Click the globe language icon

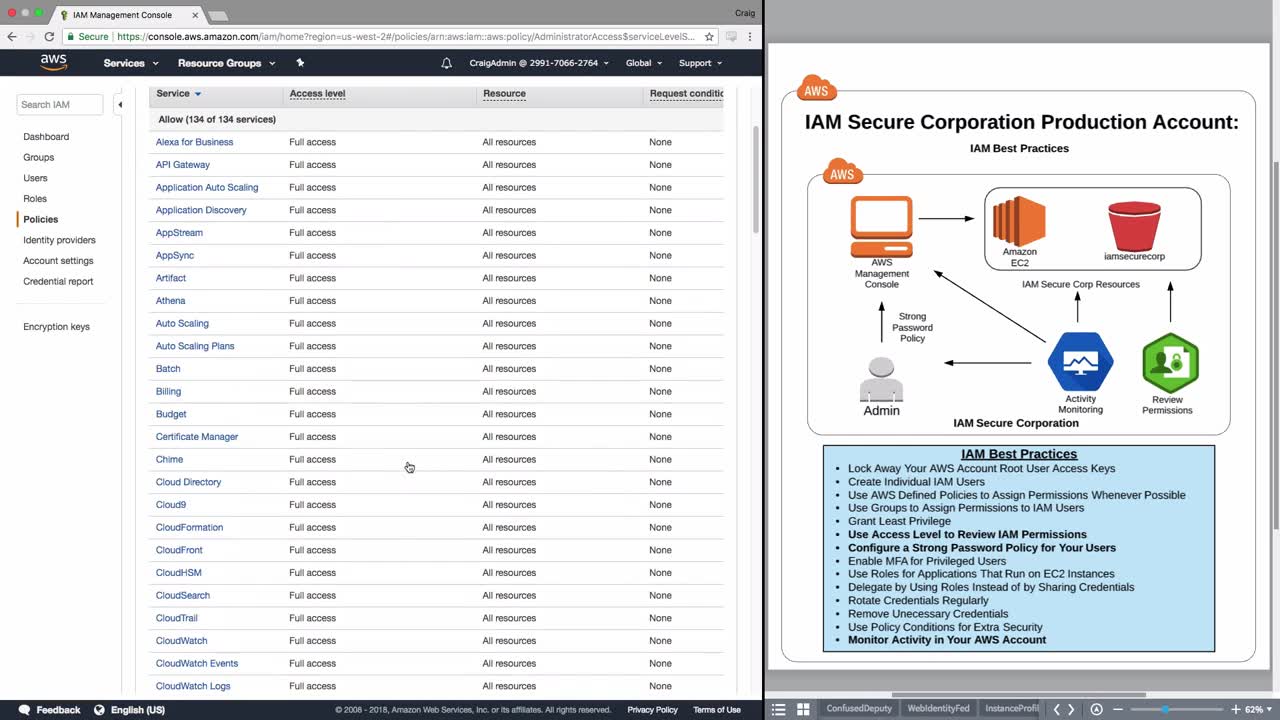click(x=99, y=710)
